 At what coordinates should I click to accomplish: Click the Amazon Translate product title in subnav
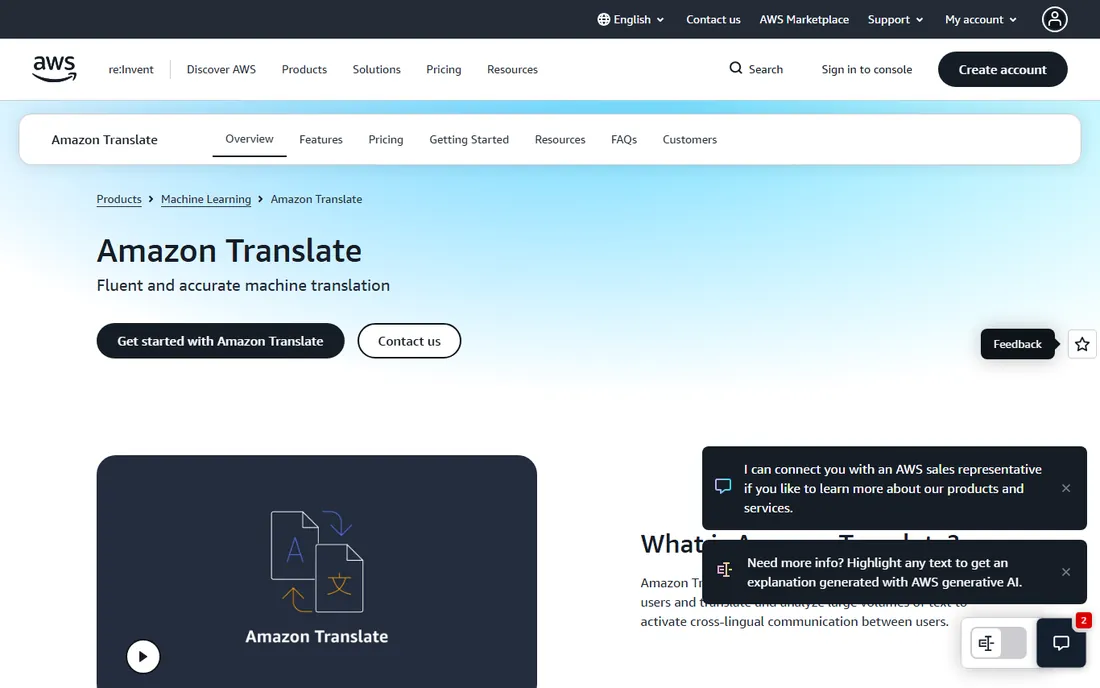(x=105, y=139)
